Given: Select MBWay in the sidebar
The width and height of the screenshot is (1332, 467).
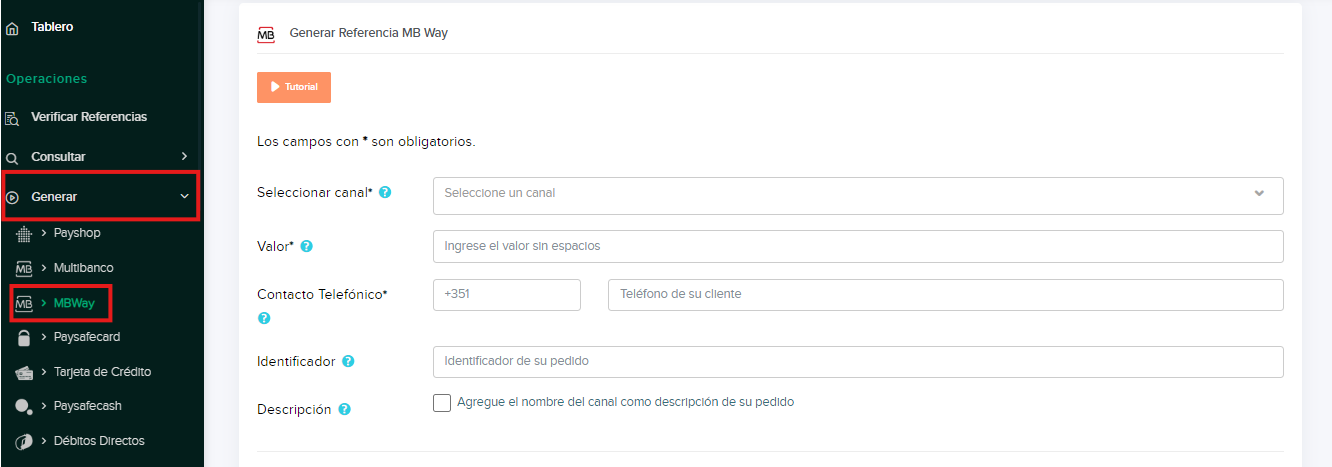Looking at the screenshot, I should click(x=74, y=303).
